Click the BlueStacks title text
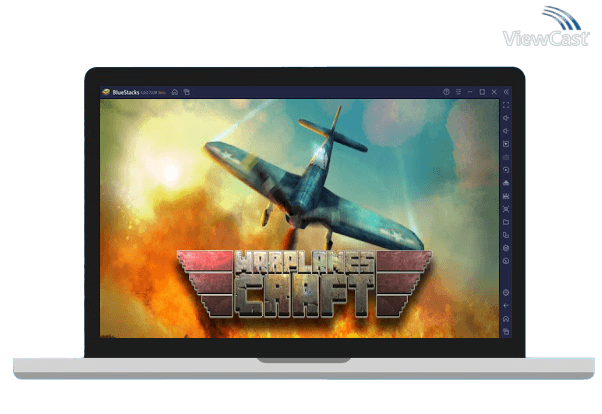The image size is (602, 414). 126,92
